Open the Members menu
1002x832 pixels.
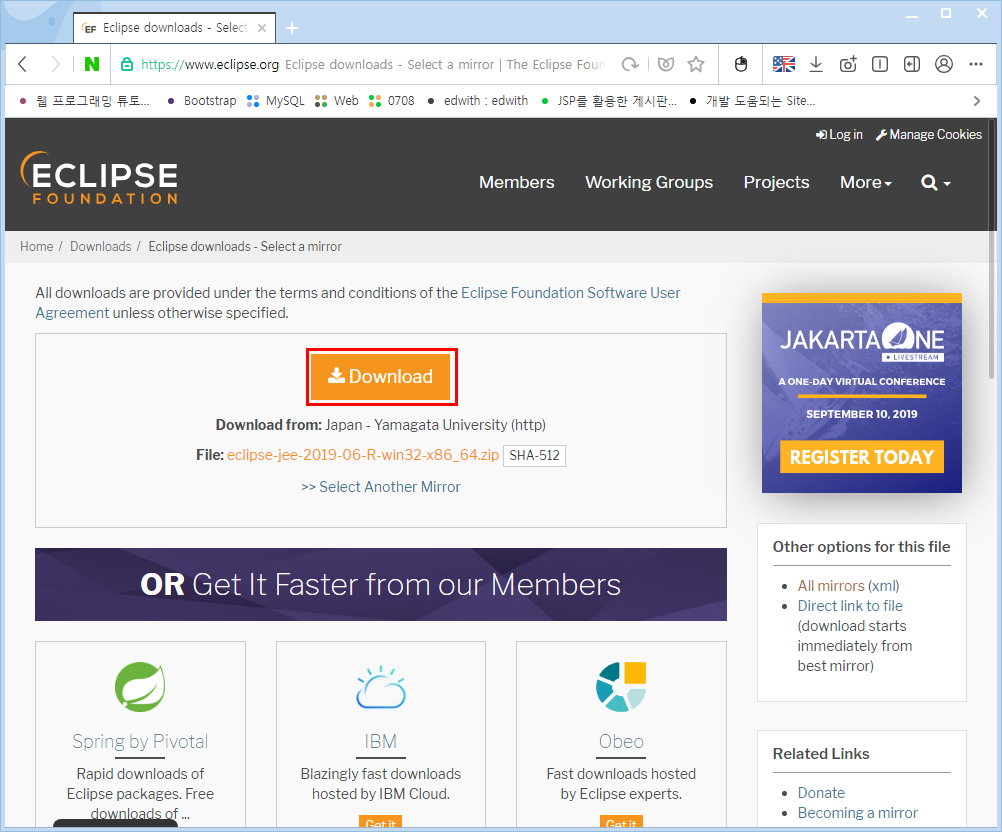coord(517,183)
